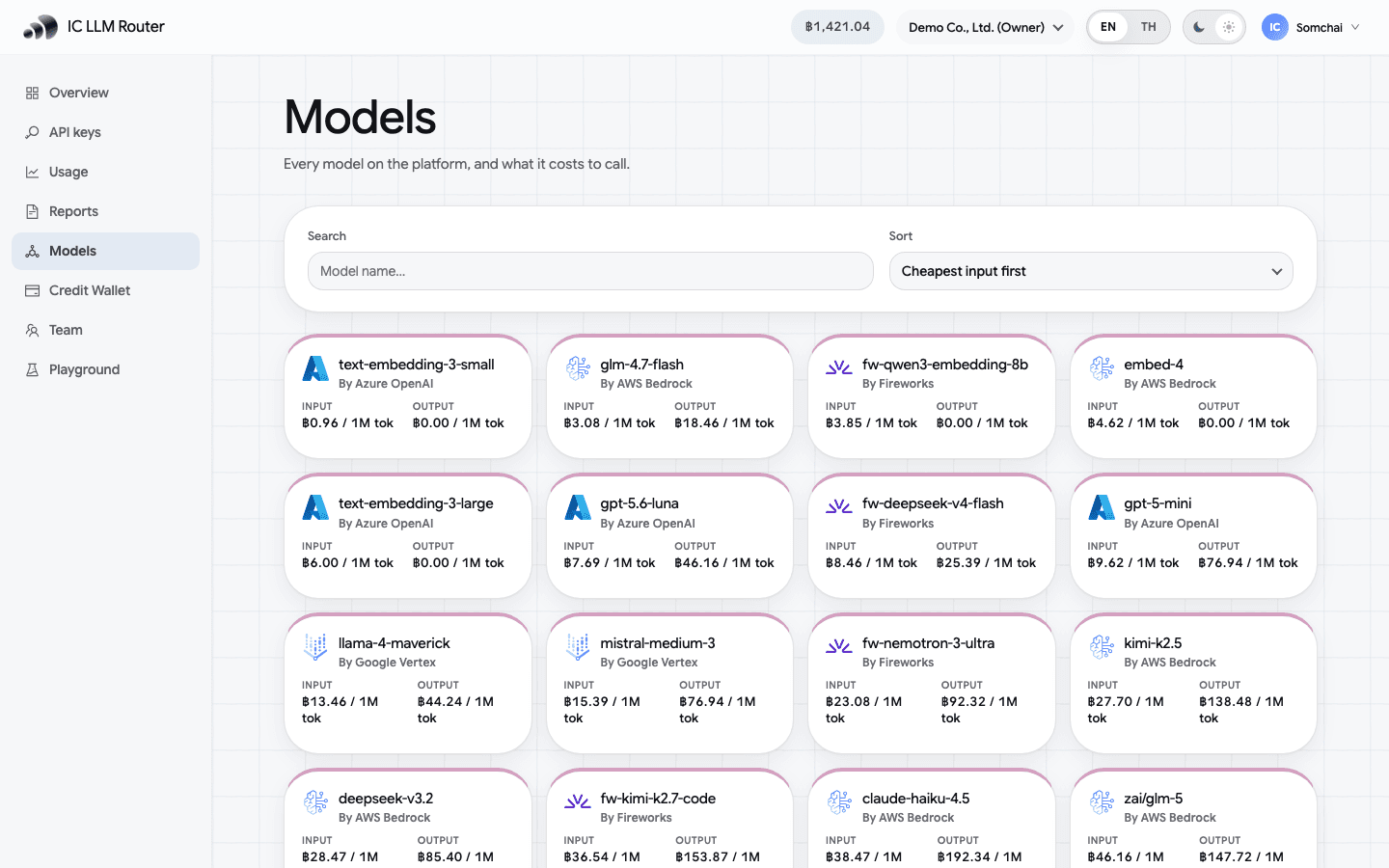Click the Azure icon on gpt-5-mini card

pos(1102,506)
